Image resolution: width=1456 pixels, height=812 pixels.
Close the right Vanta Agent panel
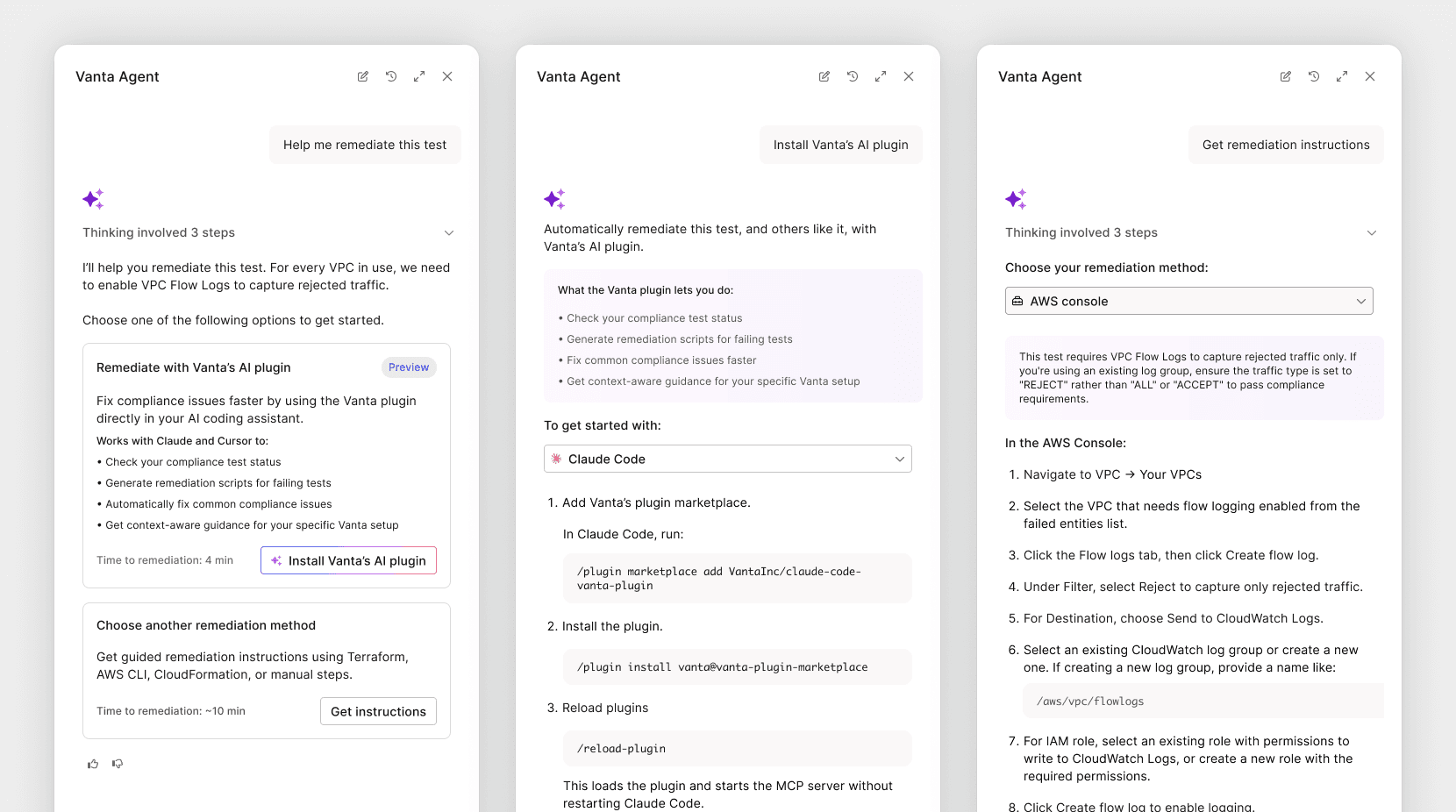point(1370,76)
